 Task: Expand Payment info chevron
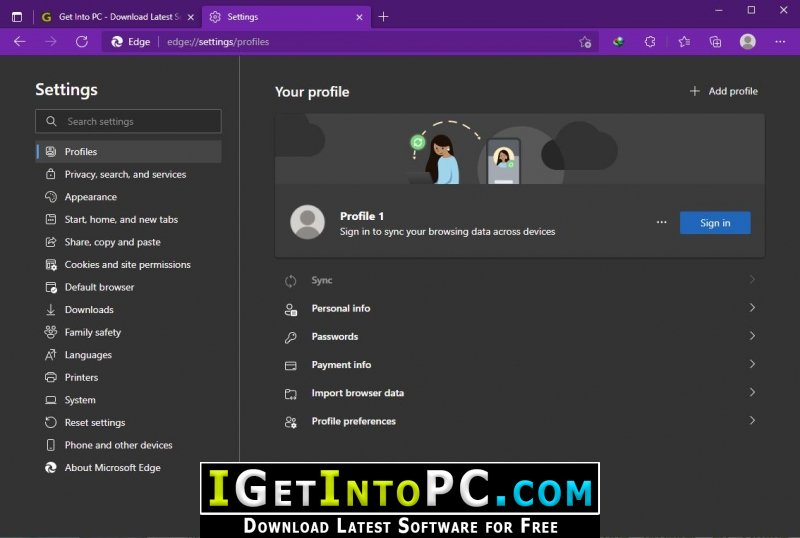tap(752, 364)
